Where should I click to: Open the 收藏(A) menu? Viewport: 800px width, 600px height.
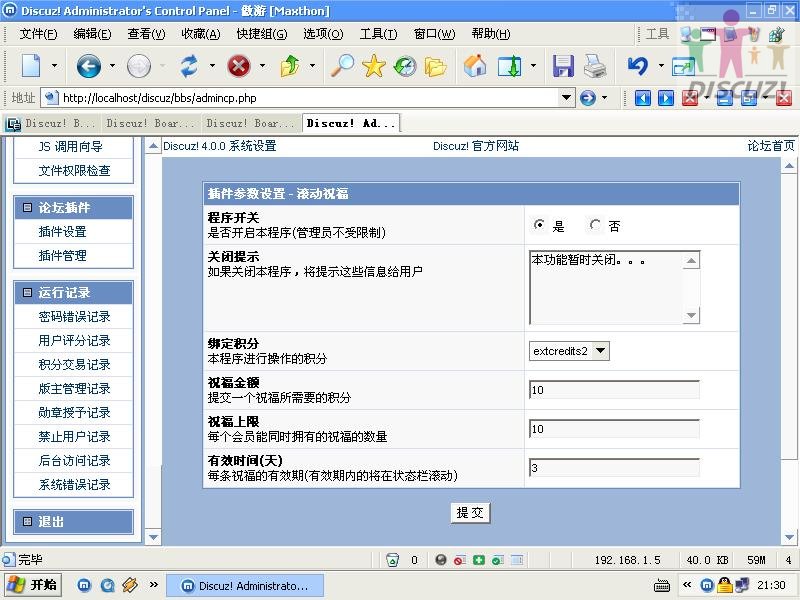(201, 34)
